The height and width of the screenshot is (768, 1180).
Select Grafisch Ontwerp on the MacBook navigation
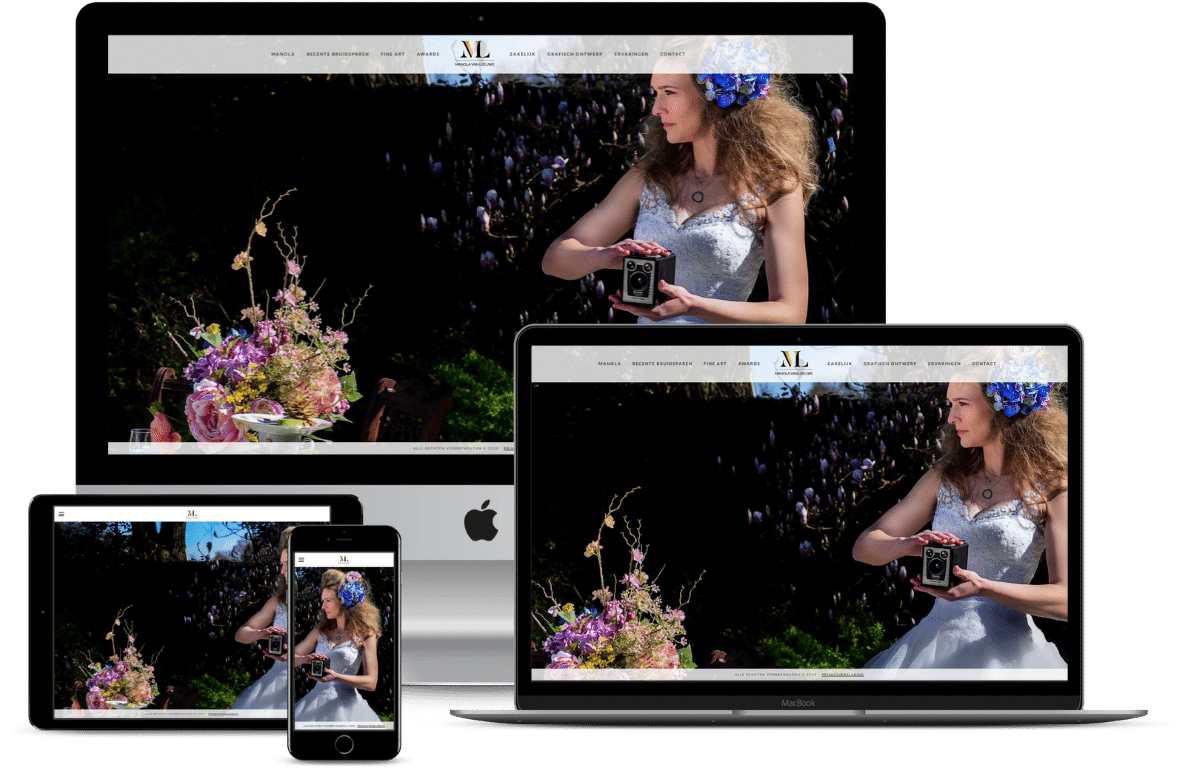point(890,364)
